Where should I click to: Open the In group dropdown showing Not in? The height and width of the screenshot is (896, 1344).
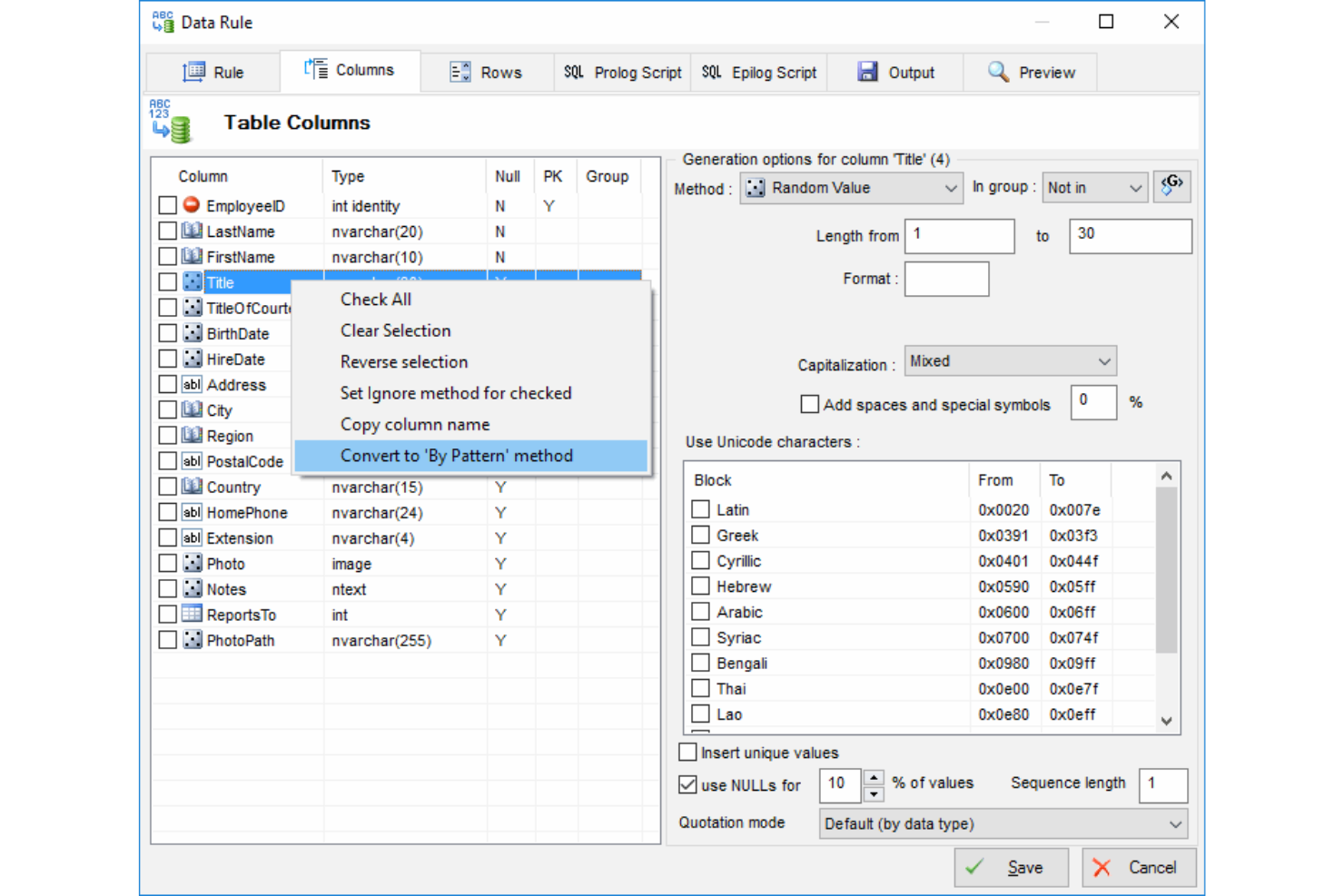pyautogui.click(x=1094, y=187)
